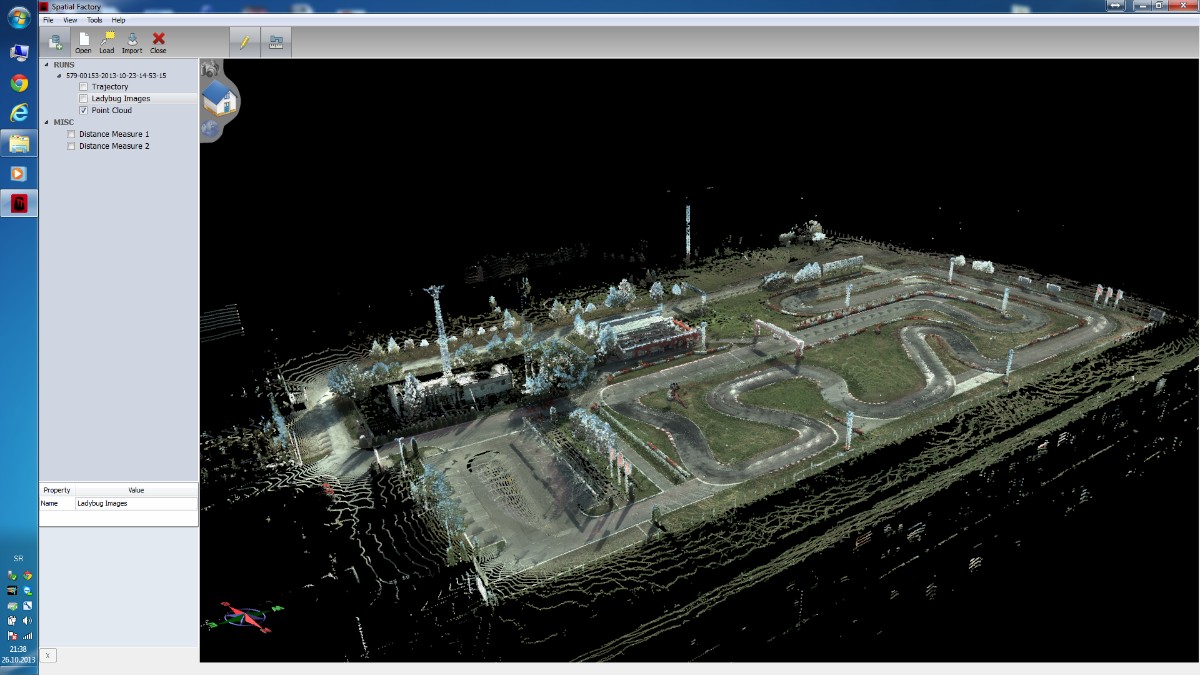Click the Name property cell

point(57,504)
